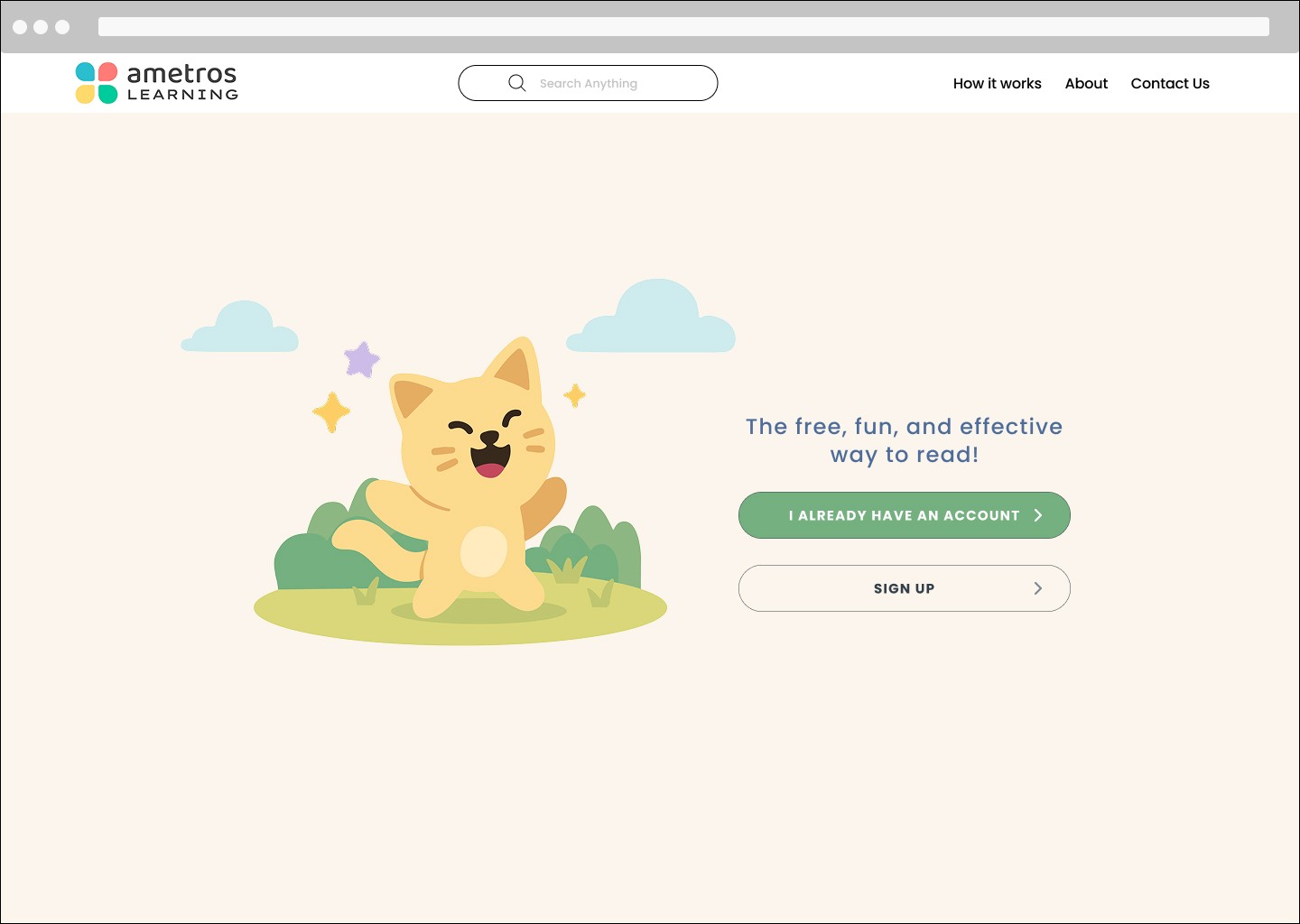The width and height of the screenshot is (1300, 924).
Task: Open the How it works page
Action: (x=998, y=83)
